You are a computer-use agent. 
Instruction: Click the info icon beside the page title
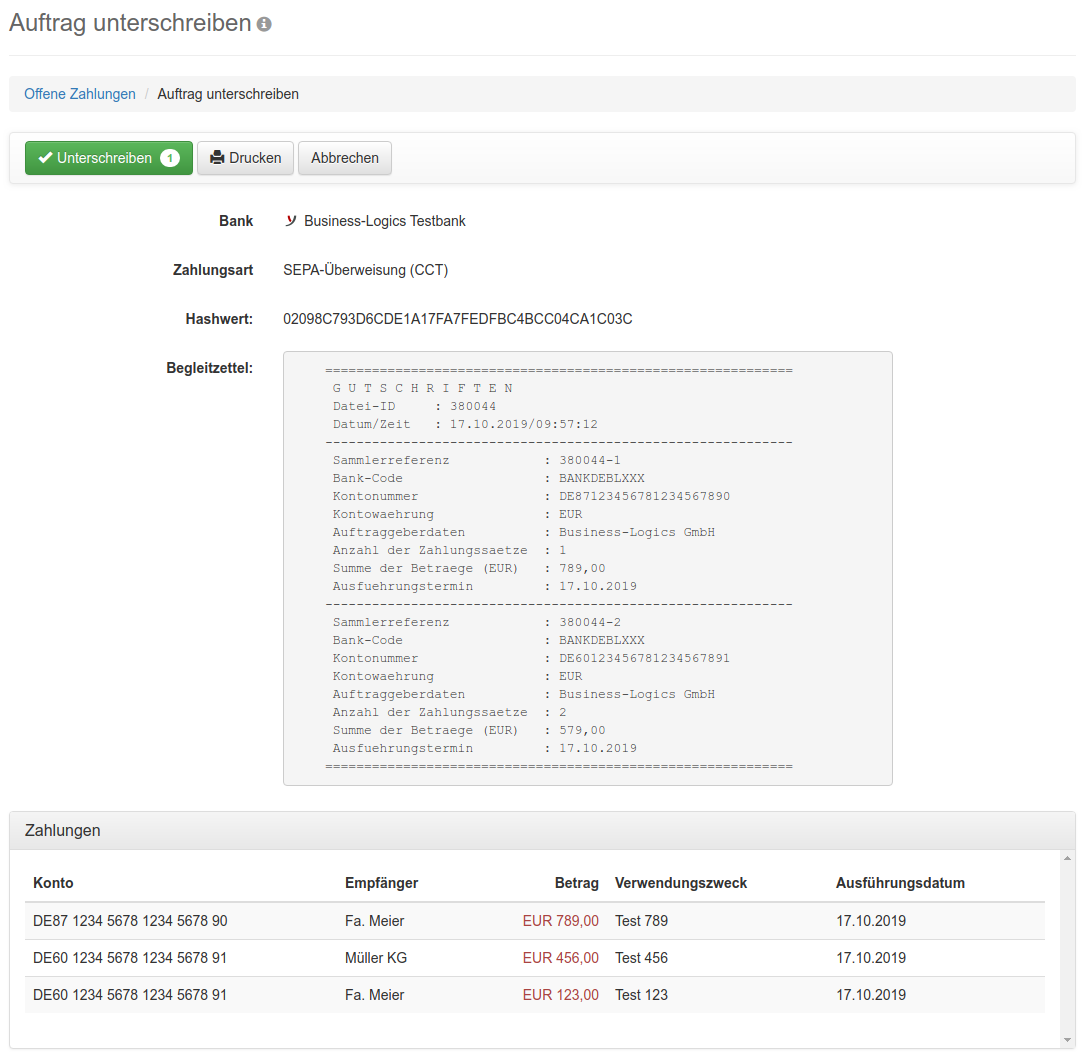(x=264, y=24)
